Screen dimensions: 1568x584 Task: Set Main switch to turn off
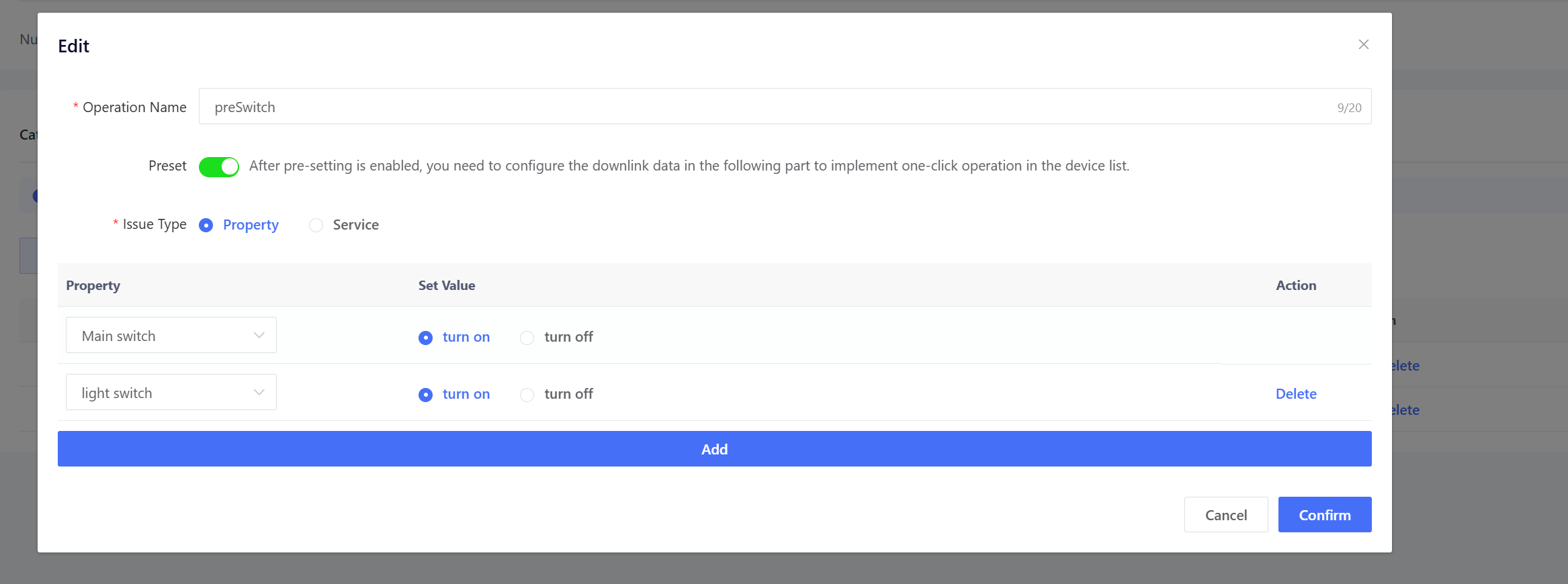click(527, 338)
